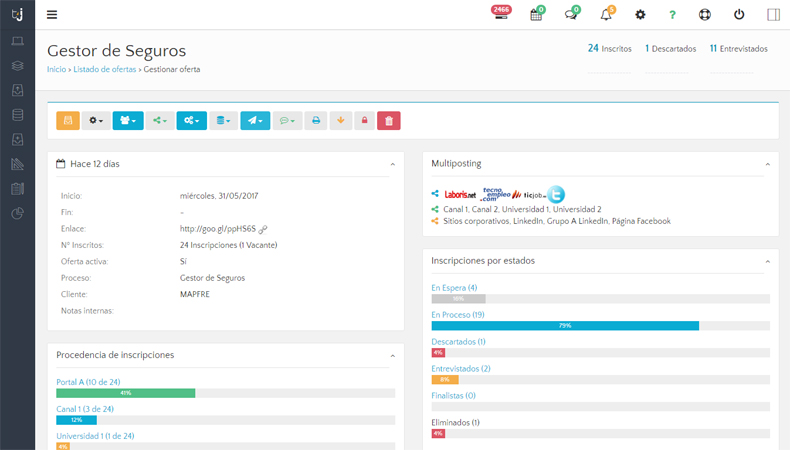Click the red 2466 counter badge icon
790x450 pixels.
pos(501,13)
